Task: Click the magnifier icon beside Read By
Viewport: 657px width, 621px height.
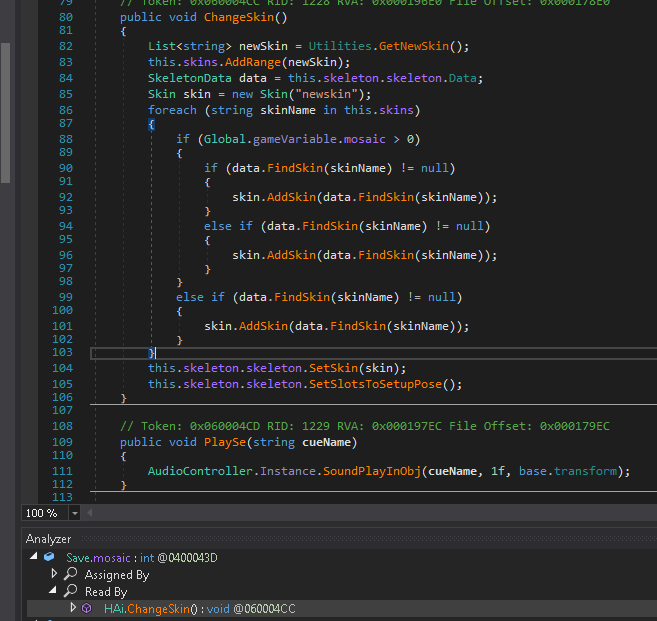Action: [x=71, y=591]
